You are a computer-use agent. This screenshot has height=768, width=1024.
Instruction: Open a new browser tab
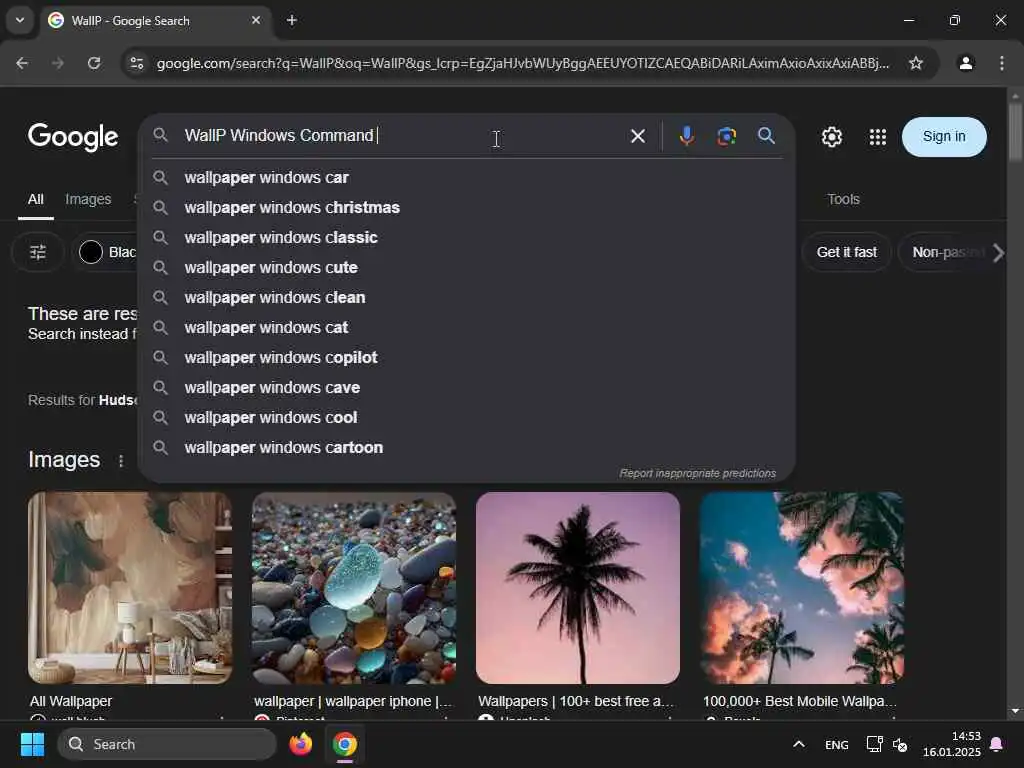[292, 20]
